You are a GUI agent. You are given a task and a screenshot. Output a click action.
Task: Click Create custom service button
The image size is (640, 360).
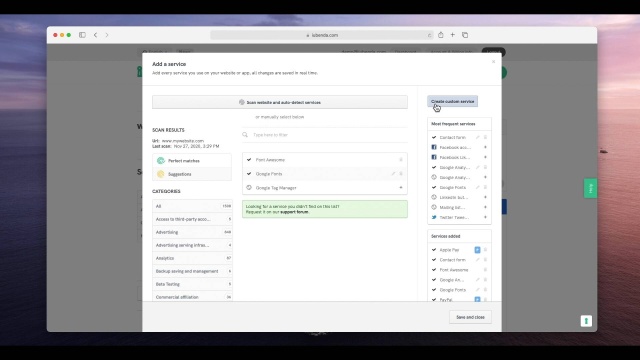[452, 101]
